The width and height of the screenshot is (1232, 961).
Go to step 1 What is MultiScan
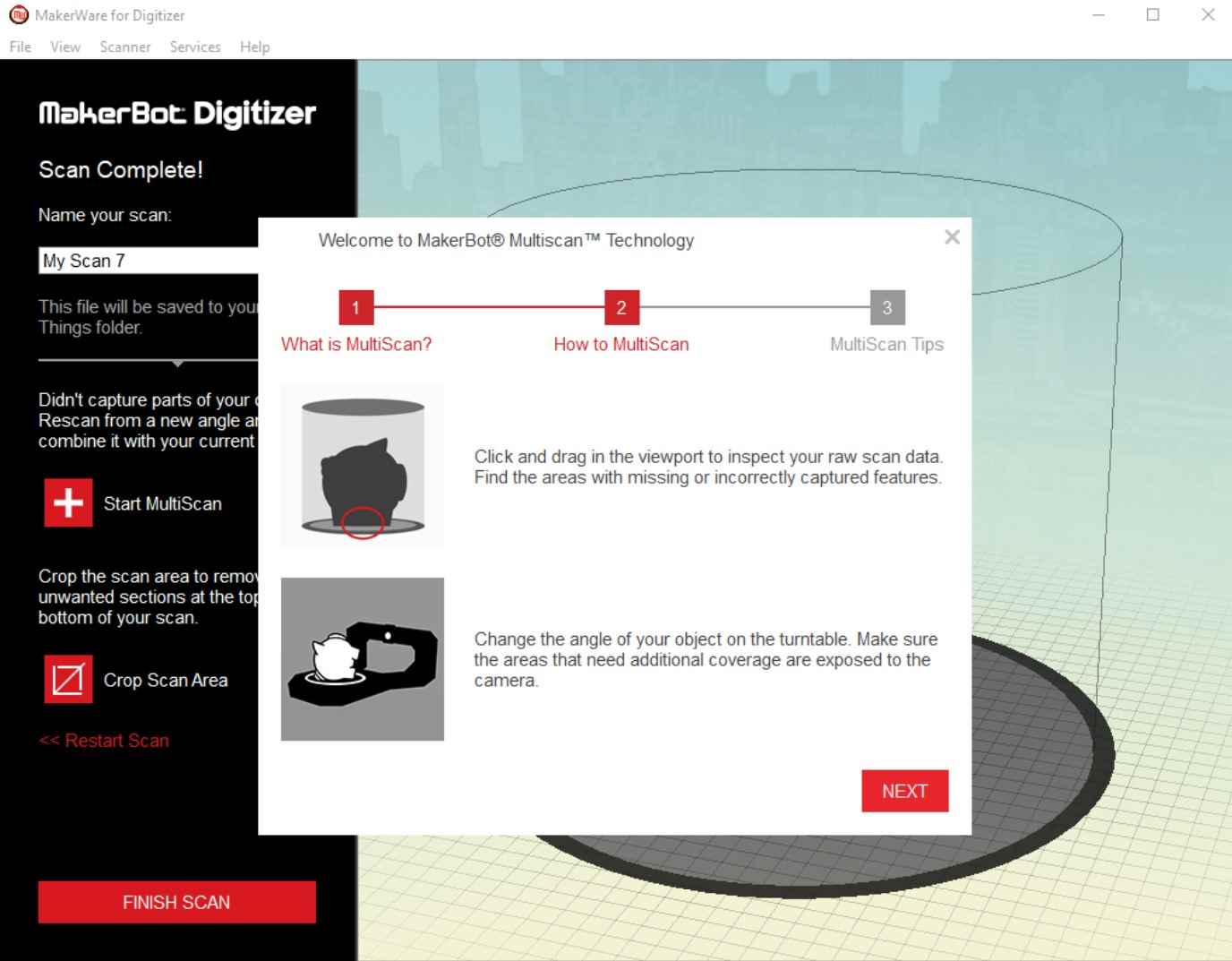click(x=355, y=308)
